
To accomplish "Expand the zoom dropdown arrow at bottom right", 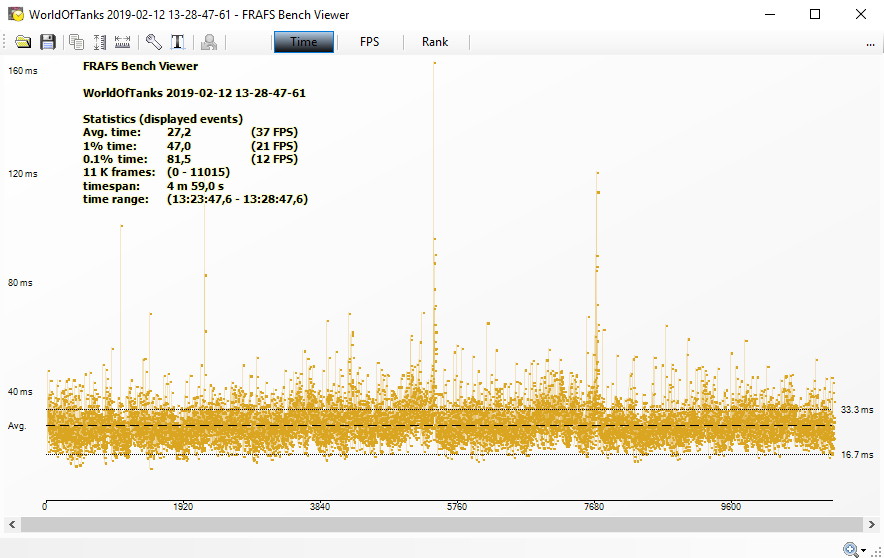I will click(863, 549).
